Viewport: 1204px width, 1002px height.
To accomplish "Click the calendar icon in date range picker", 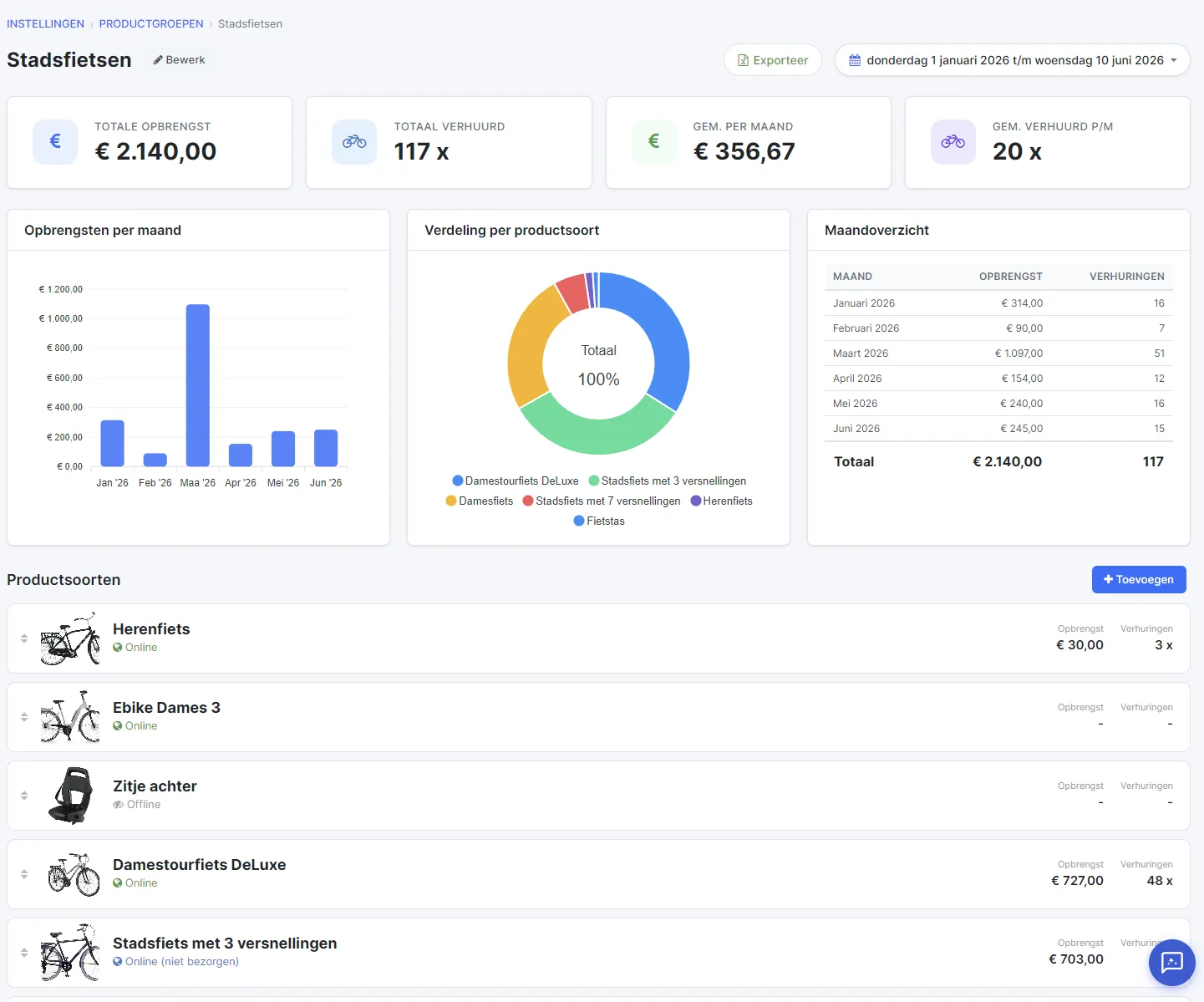I will click(855, 60).
